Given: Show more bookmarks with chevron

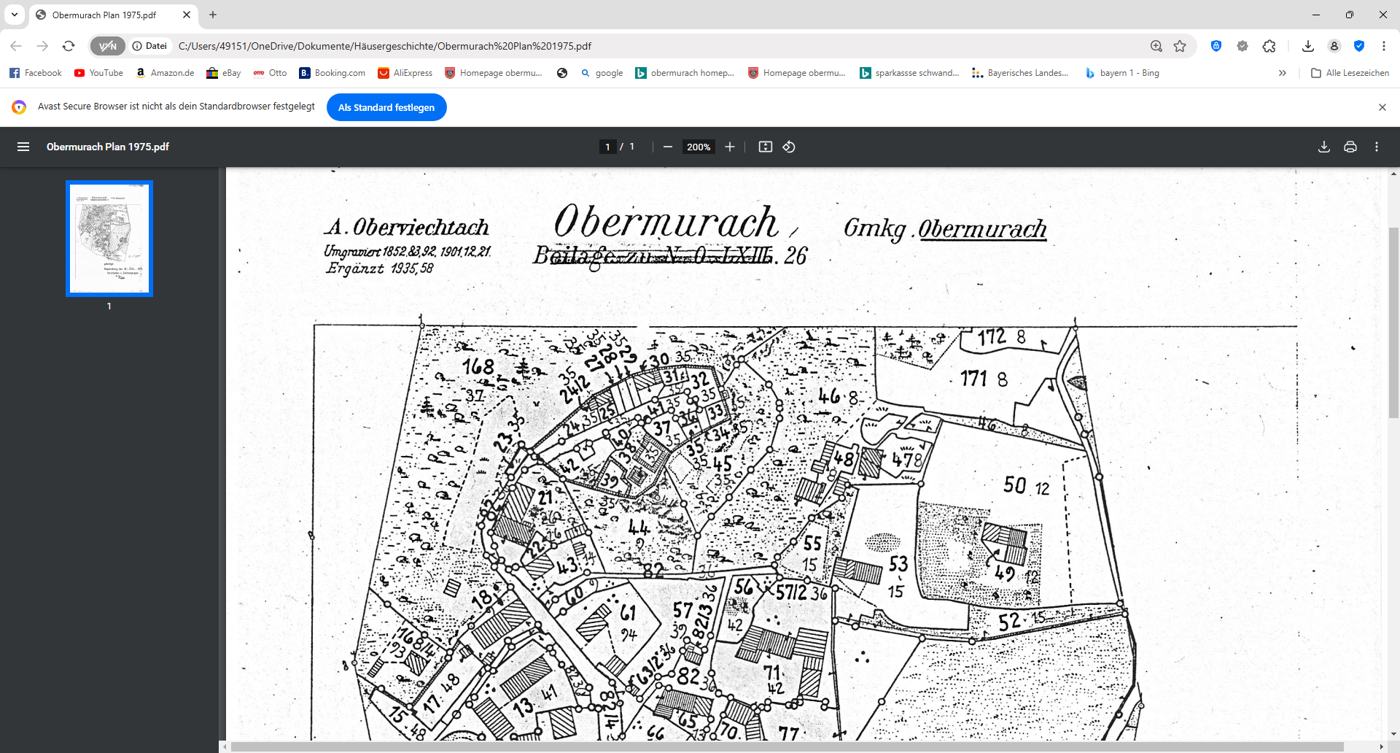Looking at the screenshot, I should click(x=1282, y=73).
